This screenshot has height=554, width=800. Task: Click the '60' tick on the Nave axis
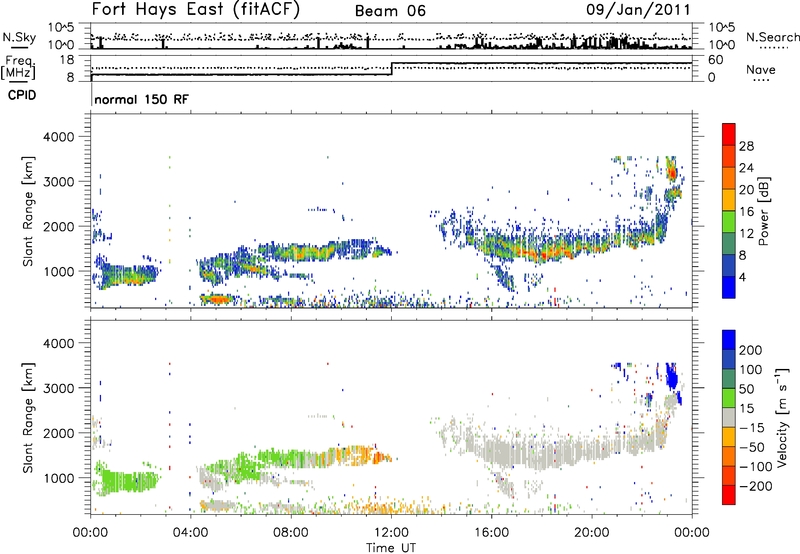click(716, 60)
